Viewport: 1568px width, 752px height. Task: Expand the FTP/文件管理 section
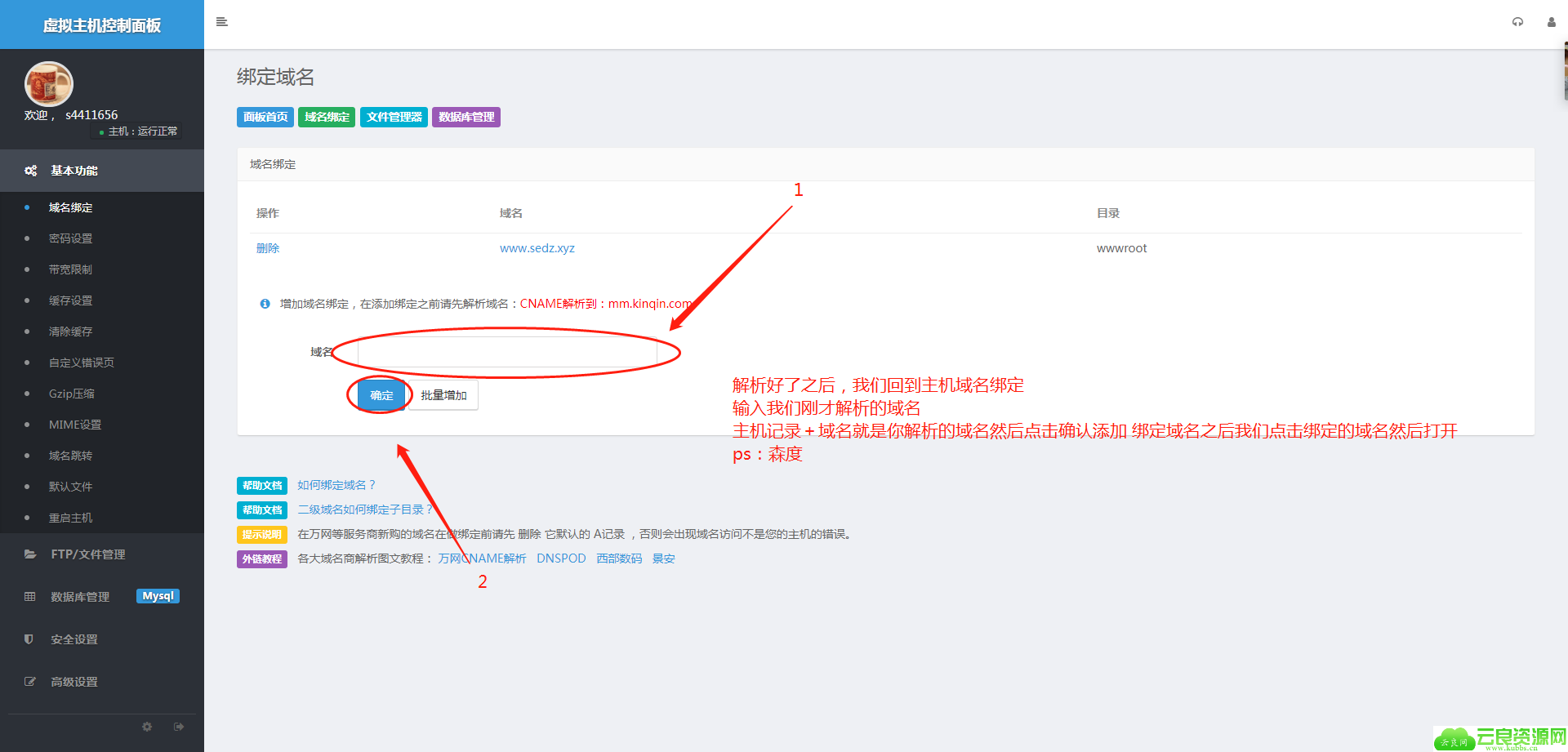coord(102,554)
